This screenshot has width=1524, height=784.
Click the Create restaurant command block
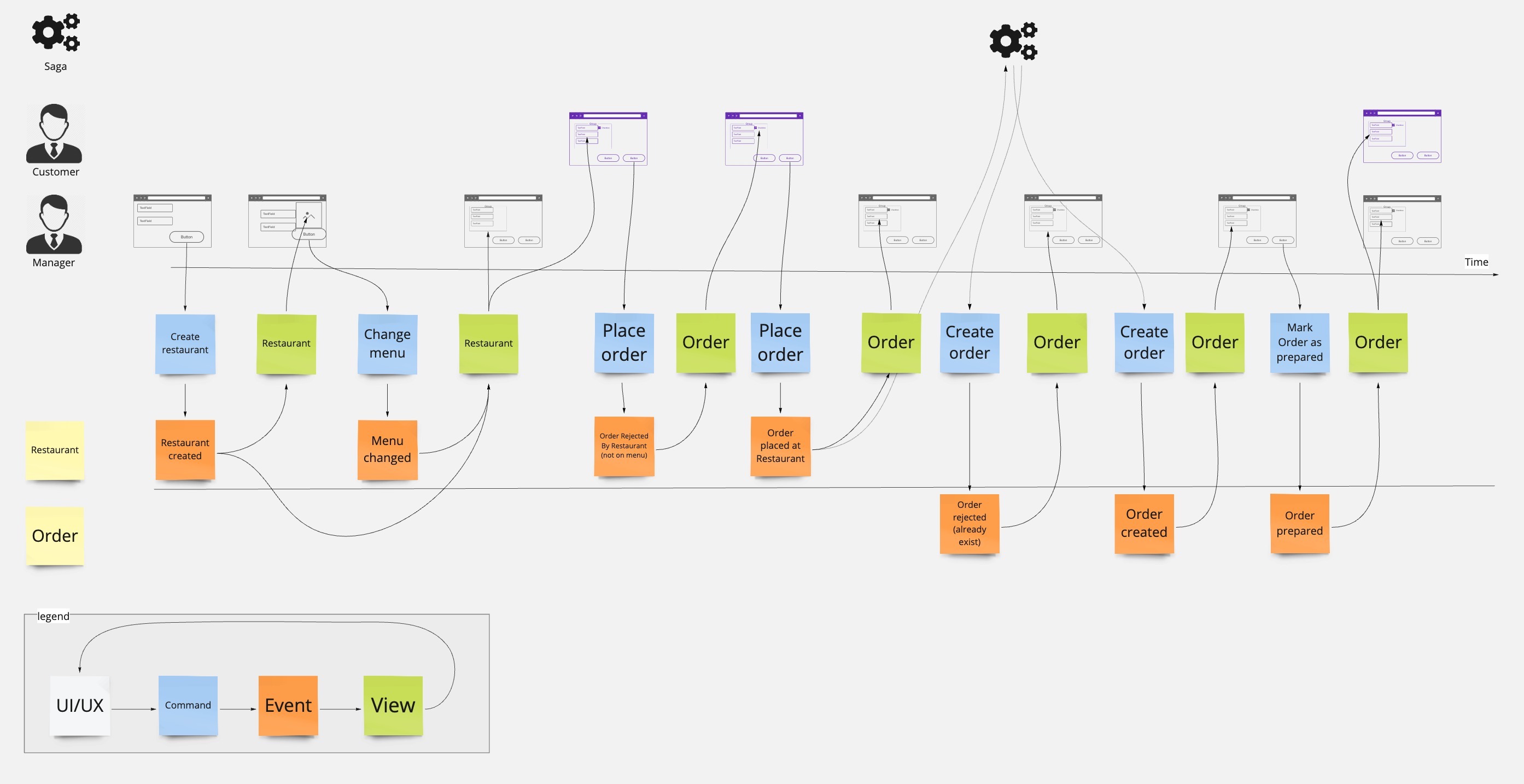coord(184,343)
